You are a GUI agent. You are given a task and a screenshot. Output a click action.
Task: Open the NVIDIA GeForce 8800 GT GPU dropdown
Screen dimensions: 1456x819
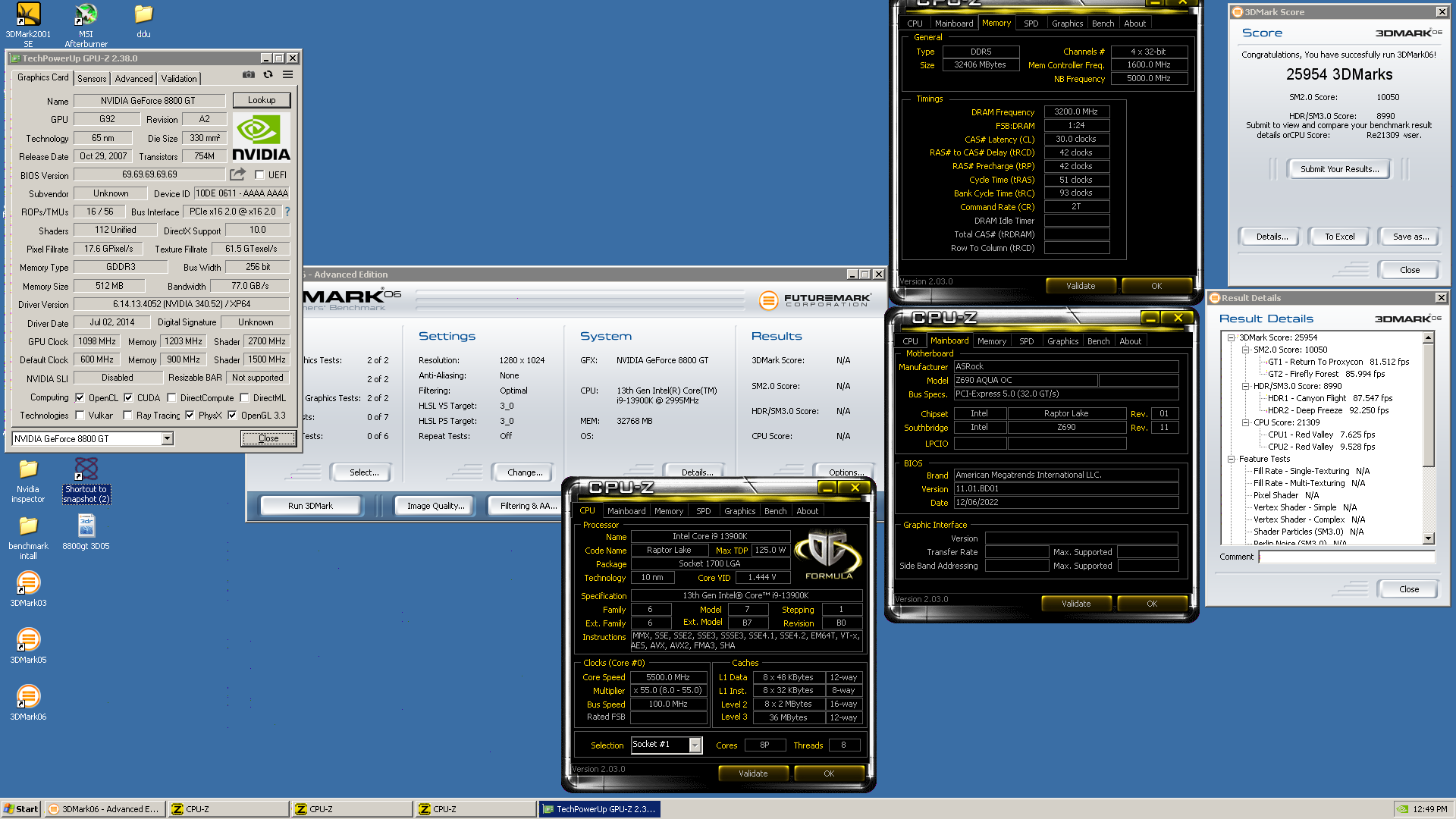click(x=167, y=438)
